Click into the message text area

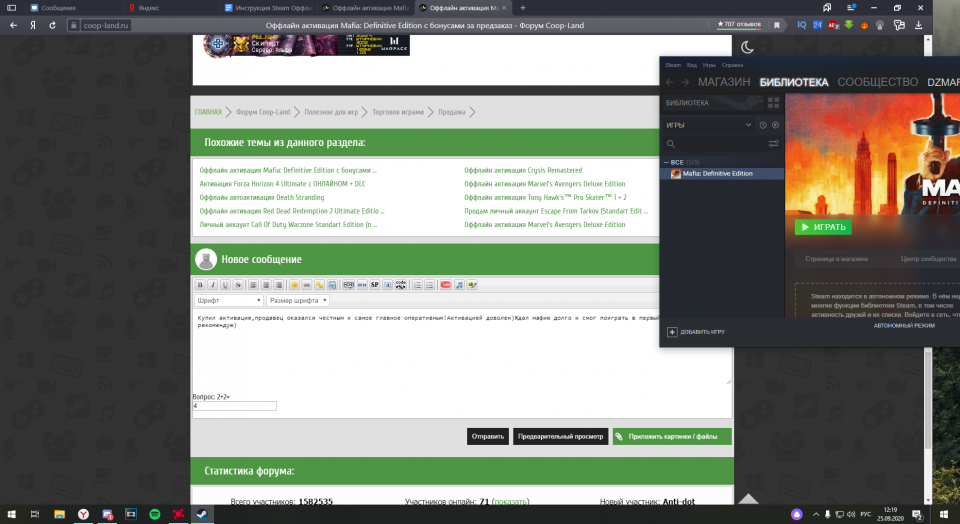coord(462,348)
